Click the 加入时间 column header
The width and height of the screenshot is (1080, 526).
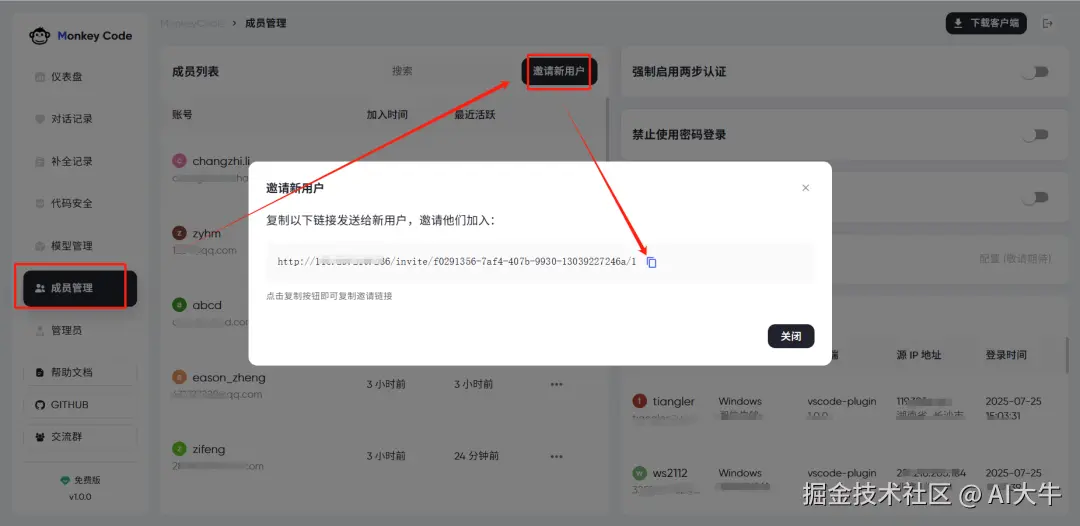coord(387,115)
